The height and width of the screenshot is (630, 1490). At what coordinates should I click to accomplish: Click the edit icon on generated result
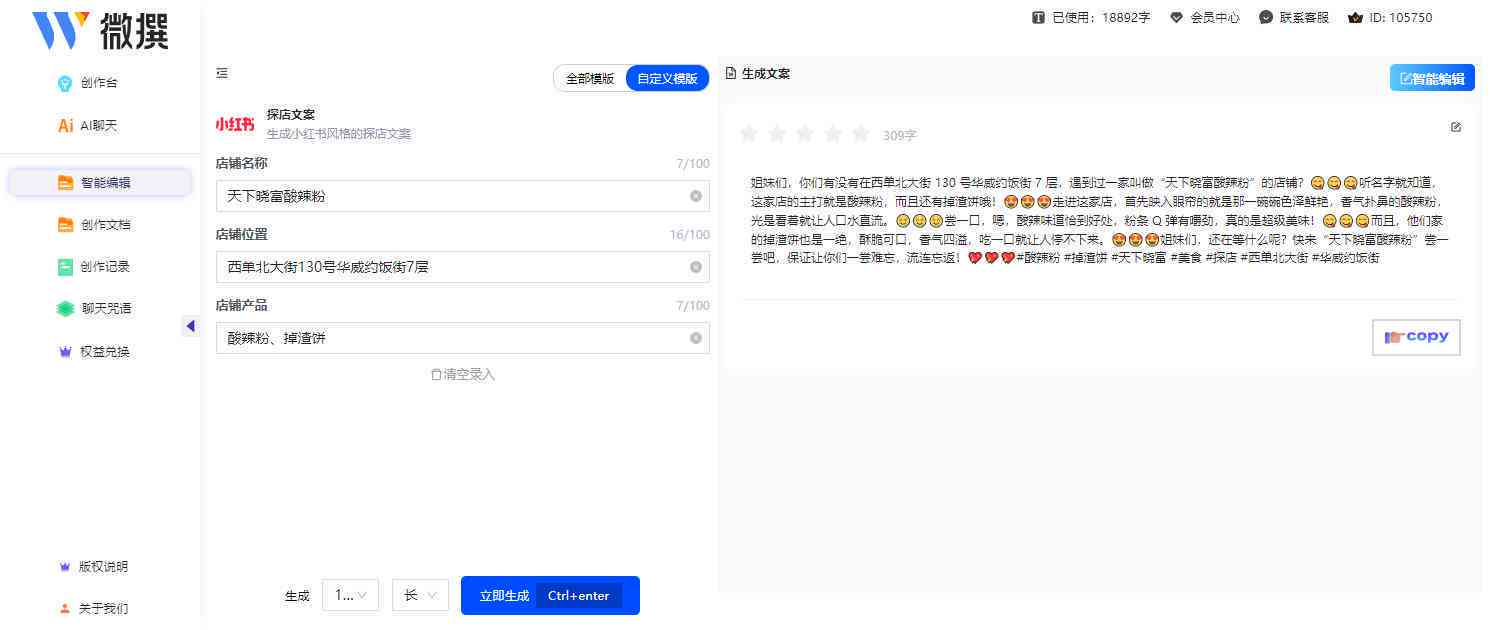pos(1456,127)
